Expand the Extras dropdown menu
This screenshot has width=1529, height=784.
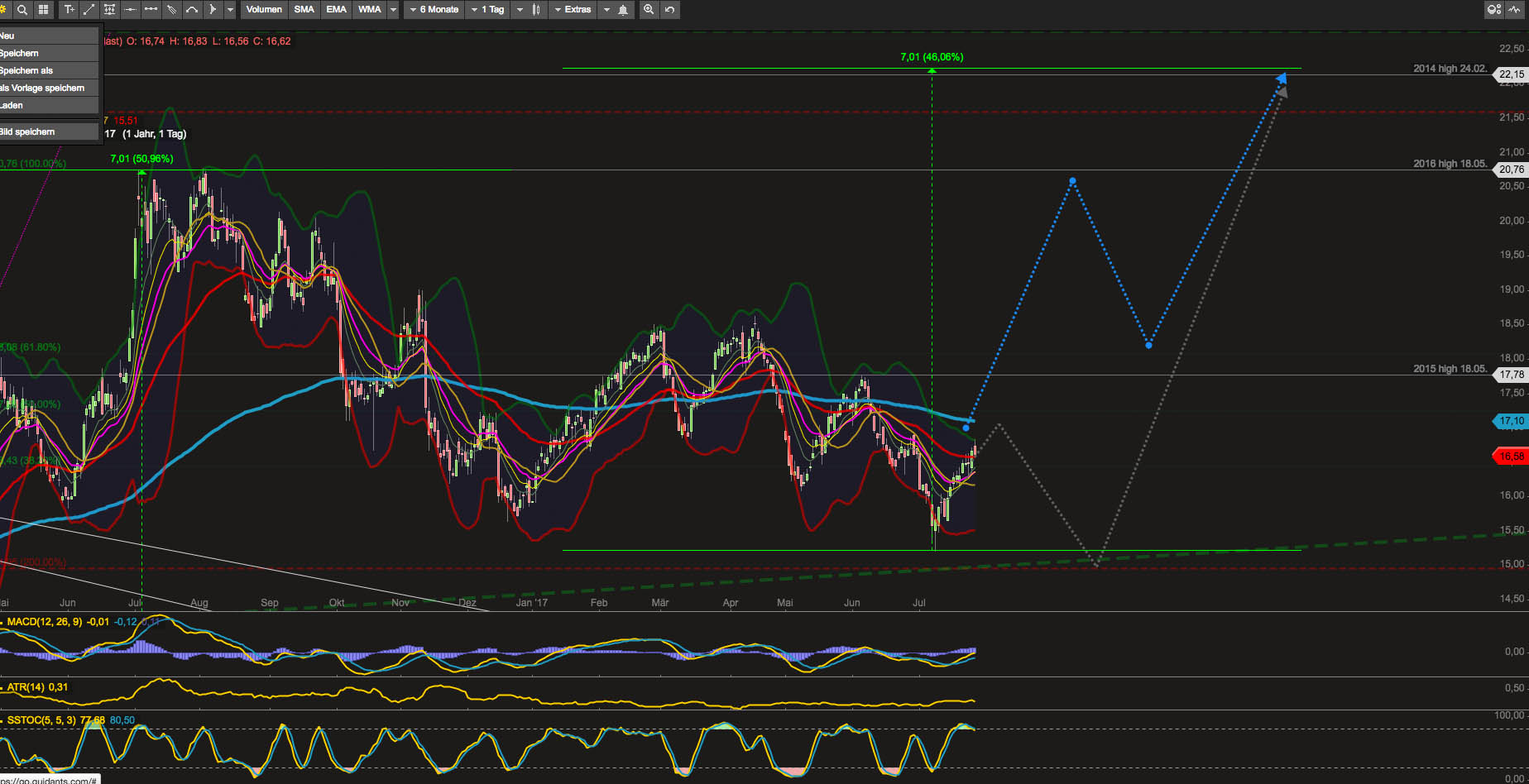(x=572, y=10)
